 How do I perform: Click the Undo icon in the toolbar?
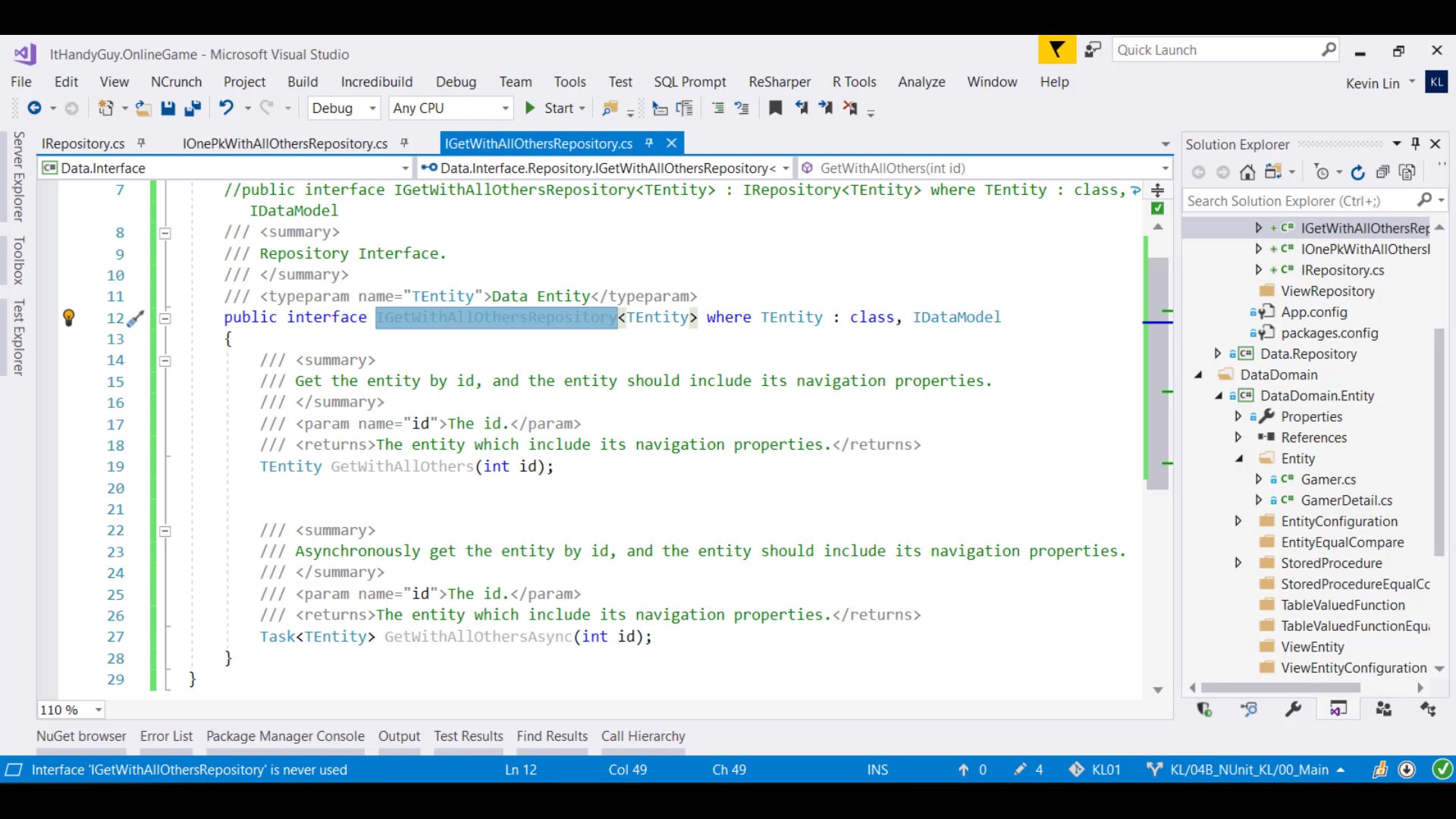tap(227, 108)
